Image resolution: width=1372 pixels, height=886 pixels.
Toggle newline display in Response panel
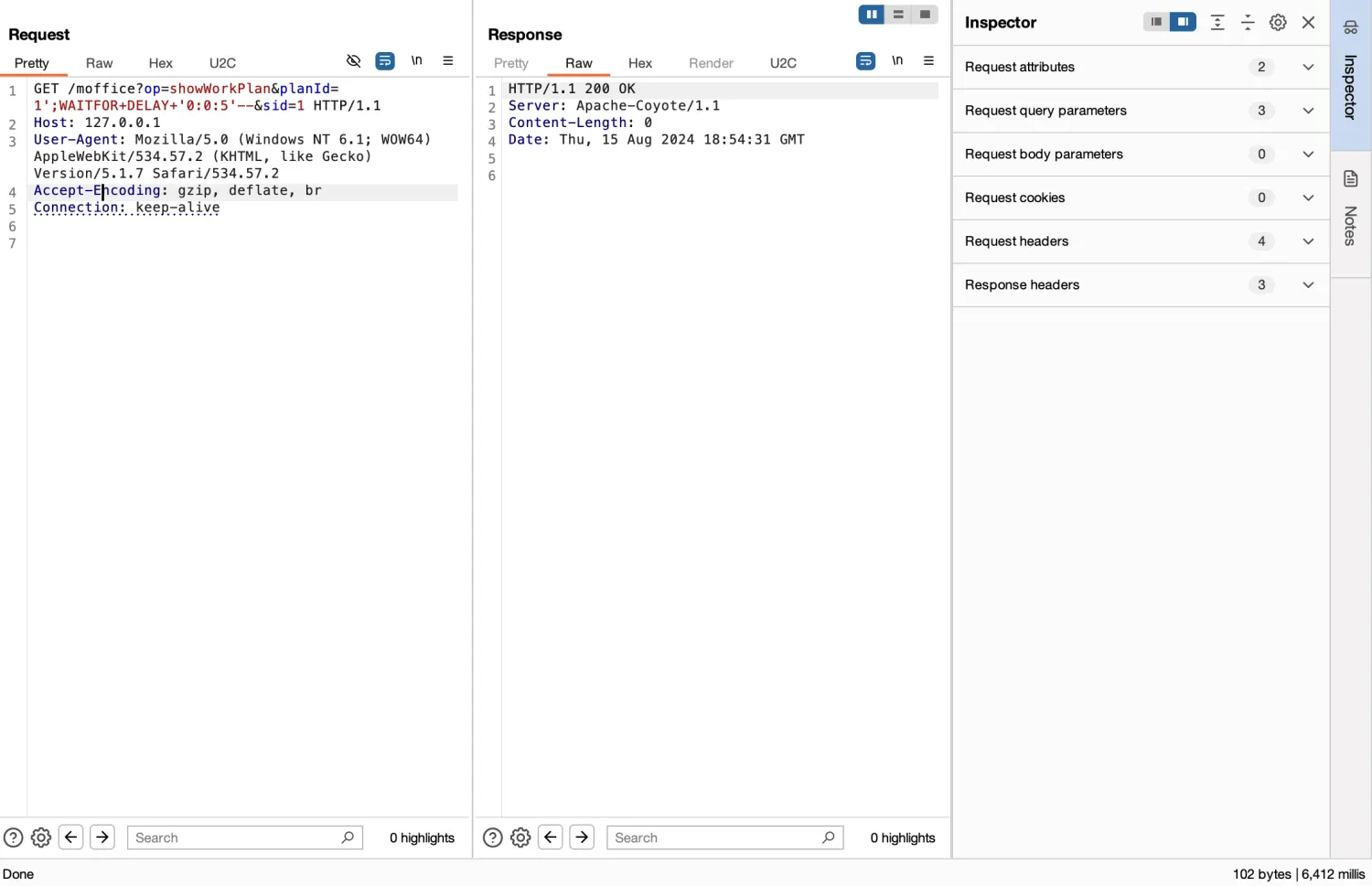tap(897, 61)
